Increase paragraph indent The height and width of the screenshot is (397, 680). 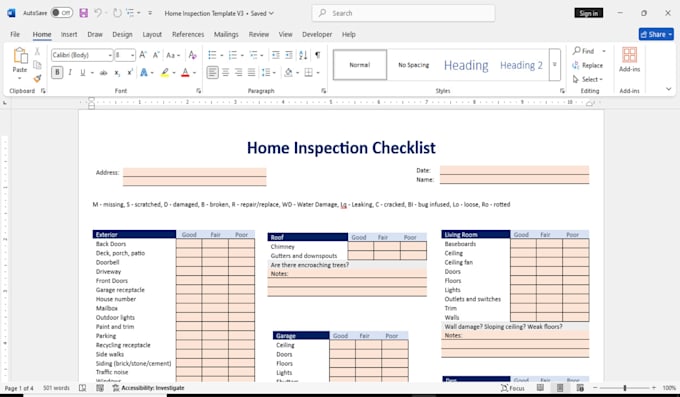[x=289, y=55]
